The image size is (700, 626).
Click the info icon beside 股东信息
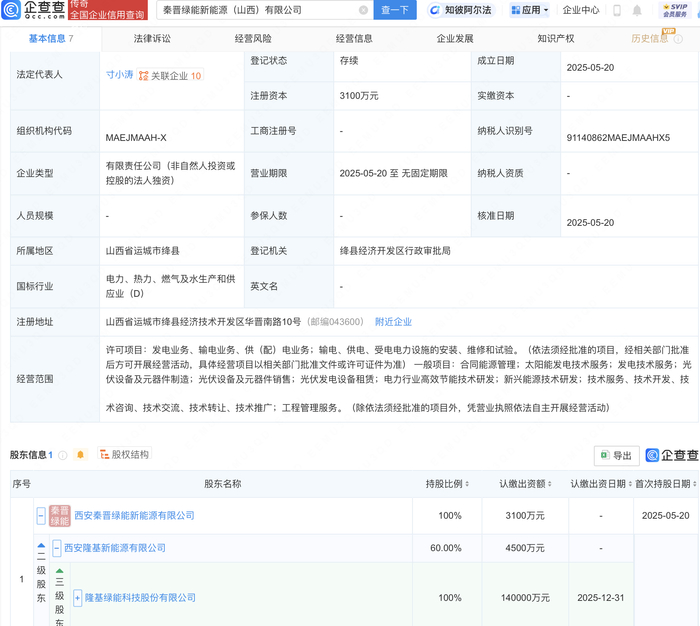63,455
